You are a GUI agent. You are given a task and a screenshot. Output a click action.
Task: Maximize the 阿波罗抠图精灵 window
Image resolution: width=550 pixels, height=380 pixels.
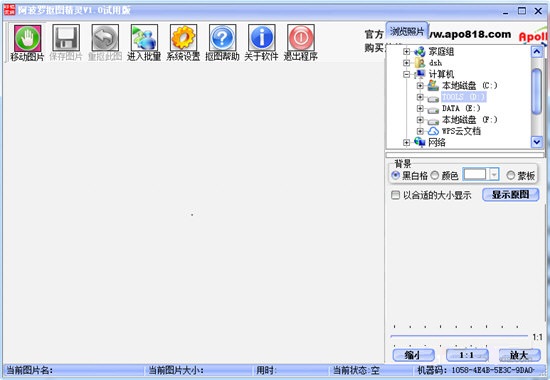(522, 11)
